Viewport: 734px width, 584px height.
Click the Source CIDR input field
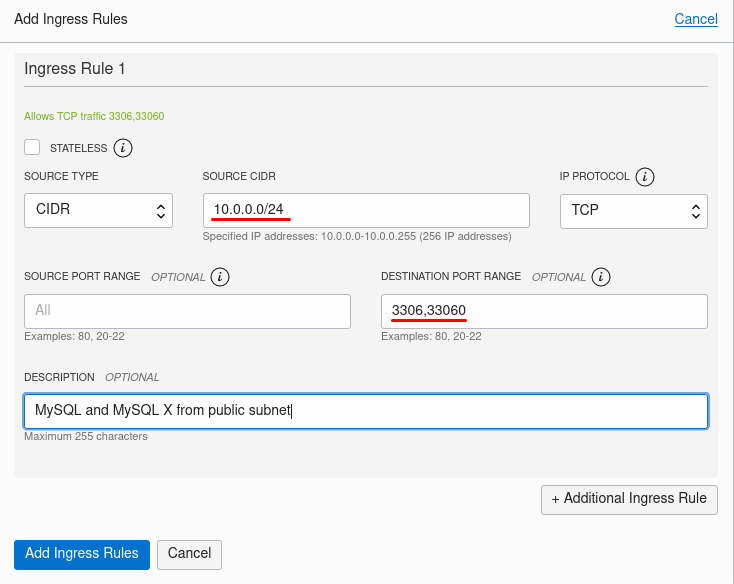coord(366,211)
